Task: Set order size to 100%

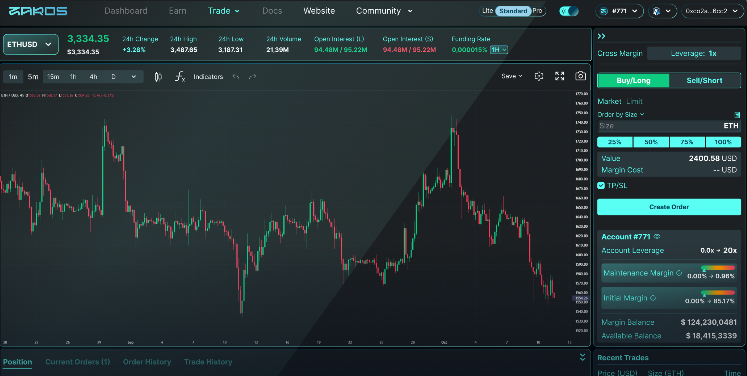Action: pos(723,142)
